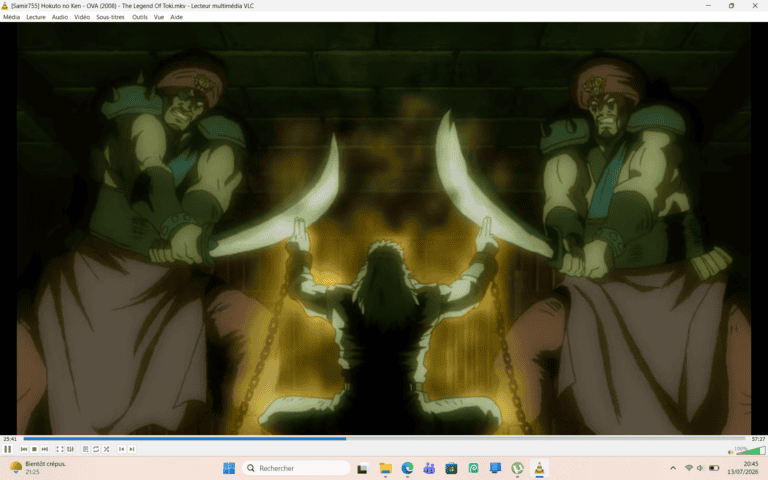Image resolution: width=768 pixels, height=480 pixels.
Task: Check battery status in system tray
Action: click(714, 468)
